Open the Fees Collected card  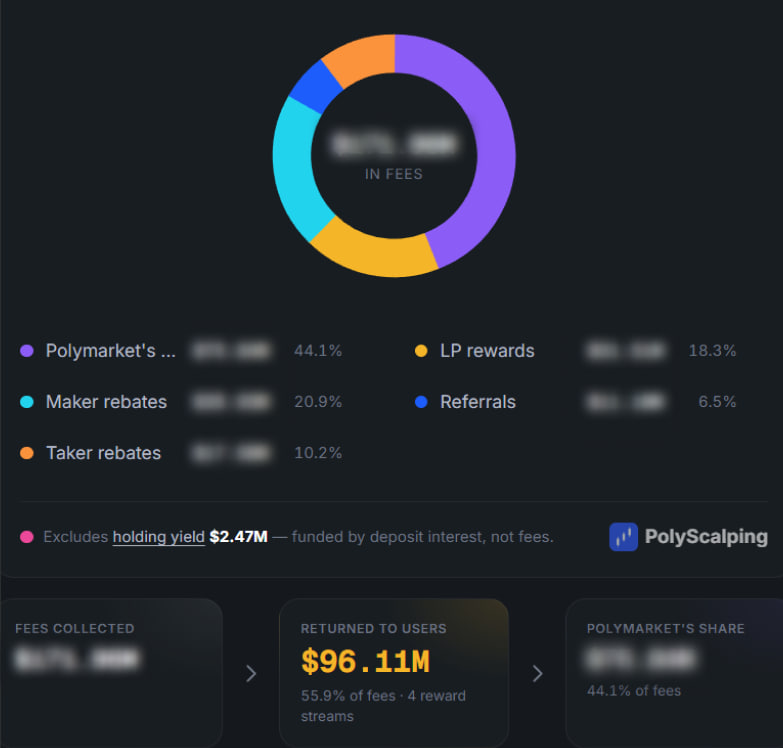[111, 673]
